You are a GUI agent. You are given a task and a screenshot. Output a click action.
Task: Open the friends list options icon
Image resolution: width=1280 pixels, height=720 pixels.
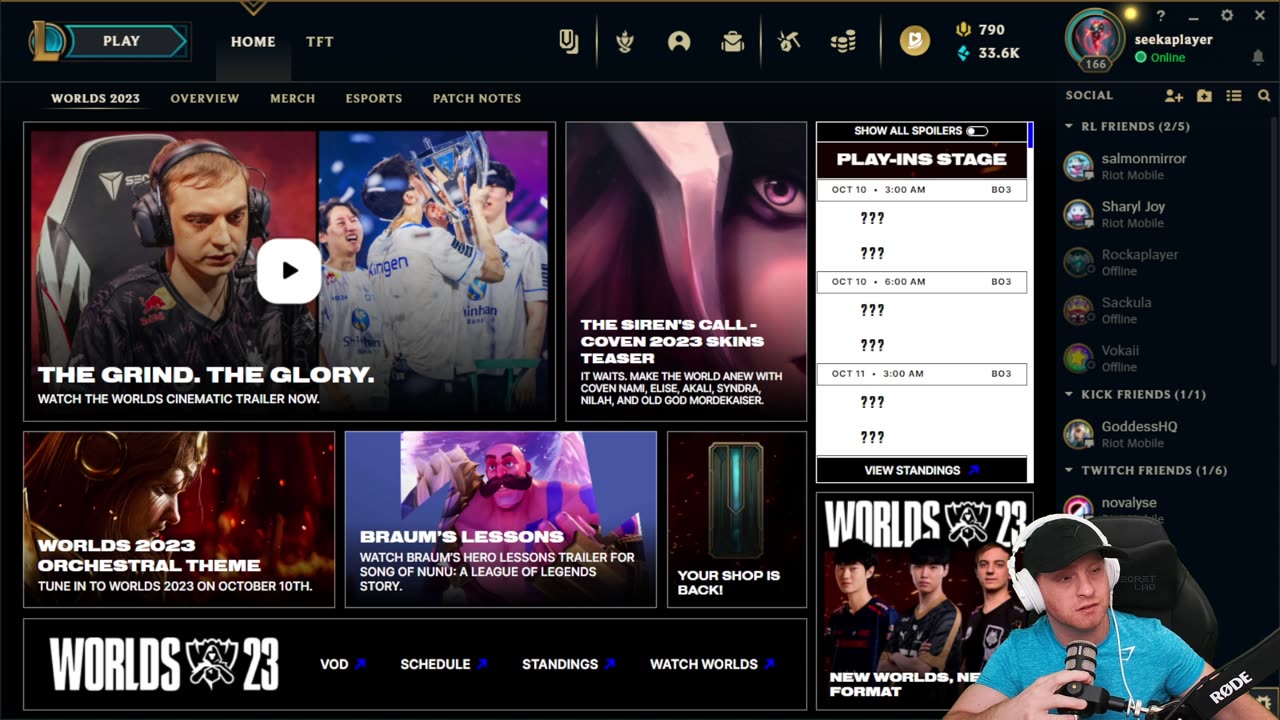[x=1234, y=96]
